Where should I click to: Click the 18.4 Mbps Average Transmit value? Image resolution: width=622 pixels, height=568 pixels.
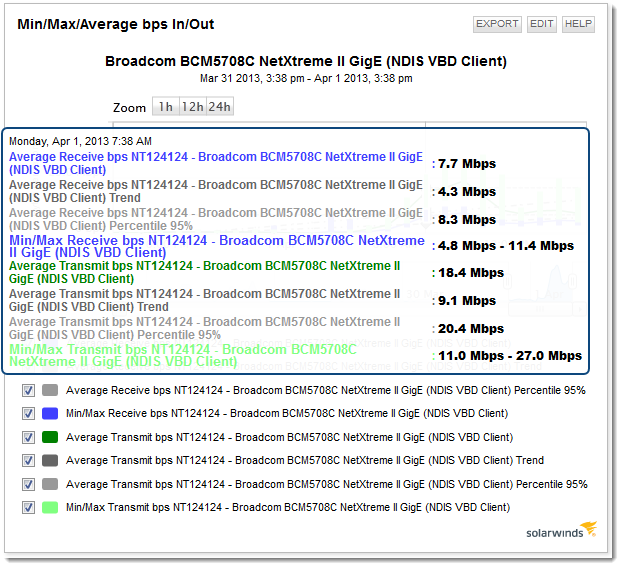(x=471, y=272)
